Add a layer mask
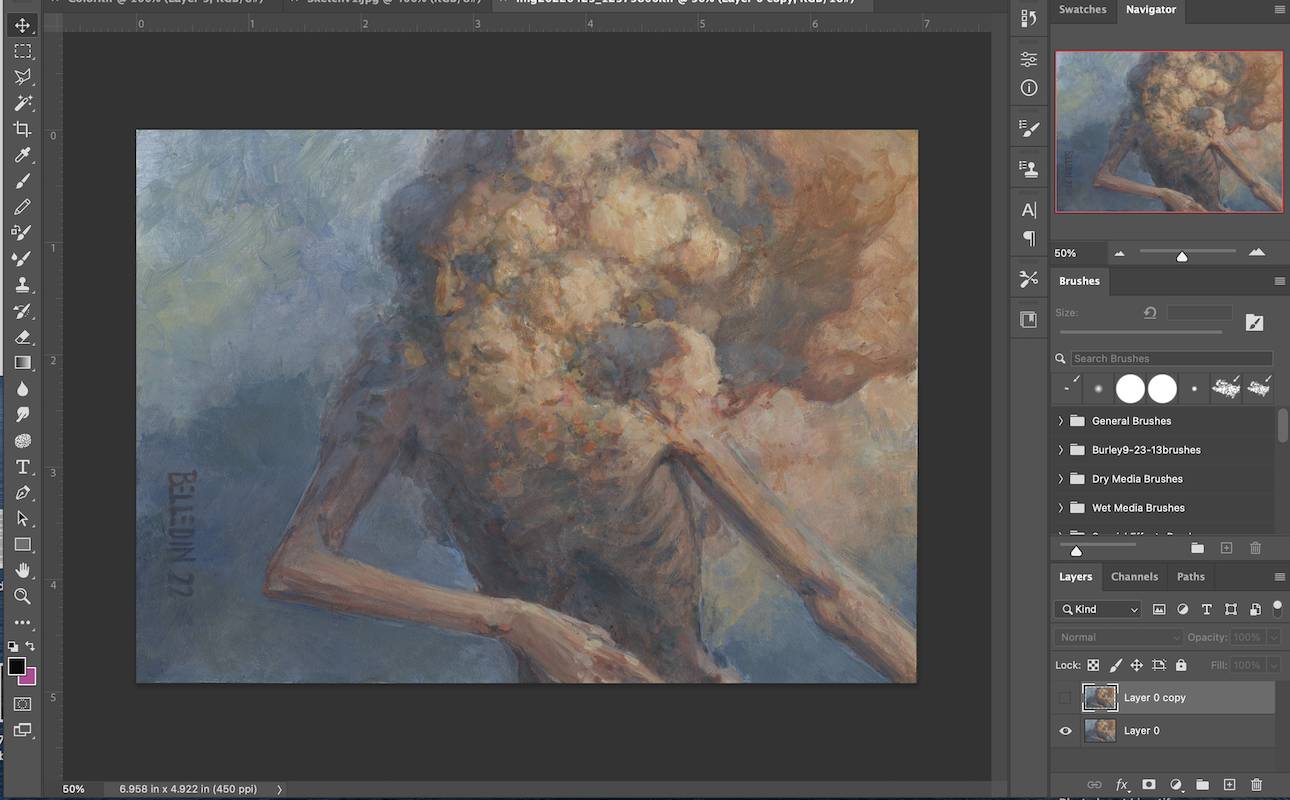 point(1149,785)
